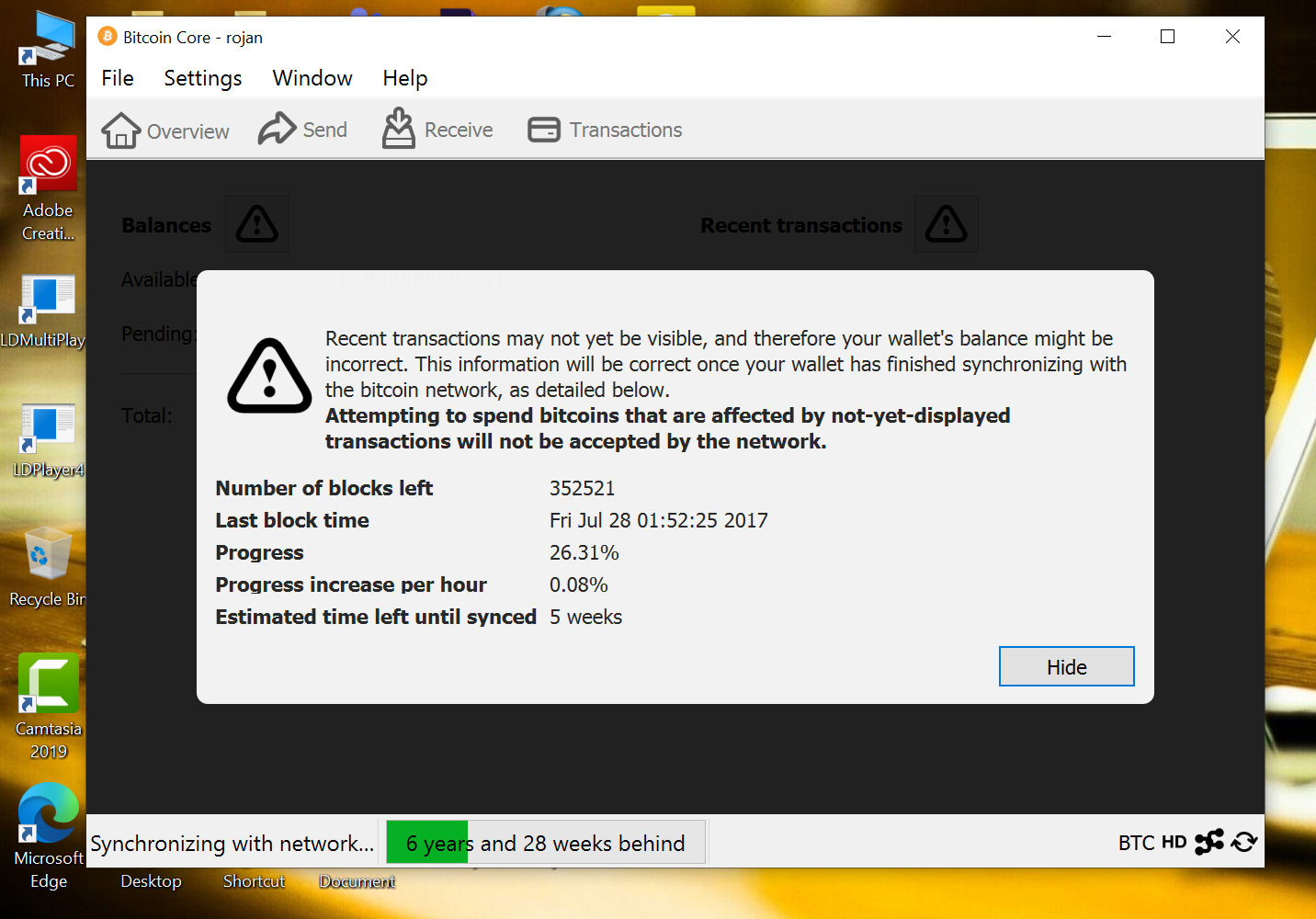Viewport: 1316px width, 919px height.
Task: Select the Shortcut labeled desktop item
Action: 254,881
